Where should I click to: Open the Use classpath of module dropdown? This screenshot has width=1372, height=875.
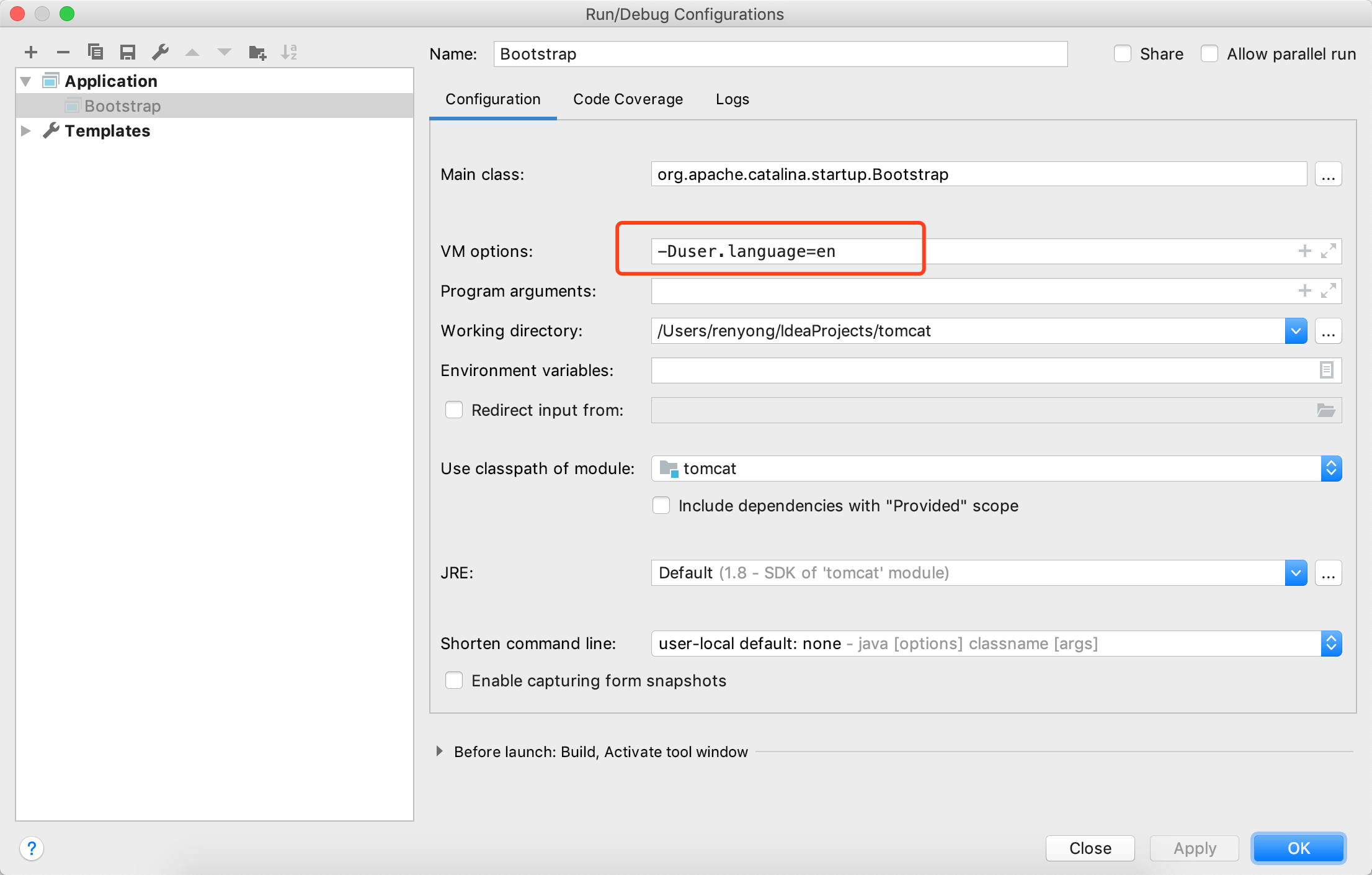[x=1331, y=469]
